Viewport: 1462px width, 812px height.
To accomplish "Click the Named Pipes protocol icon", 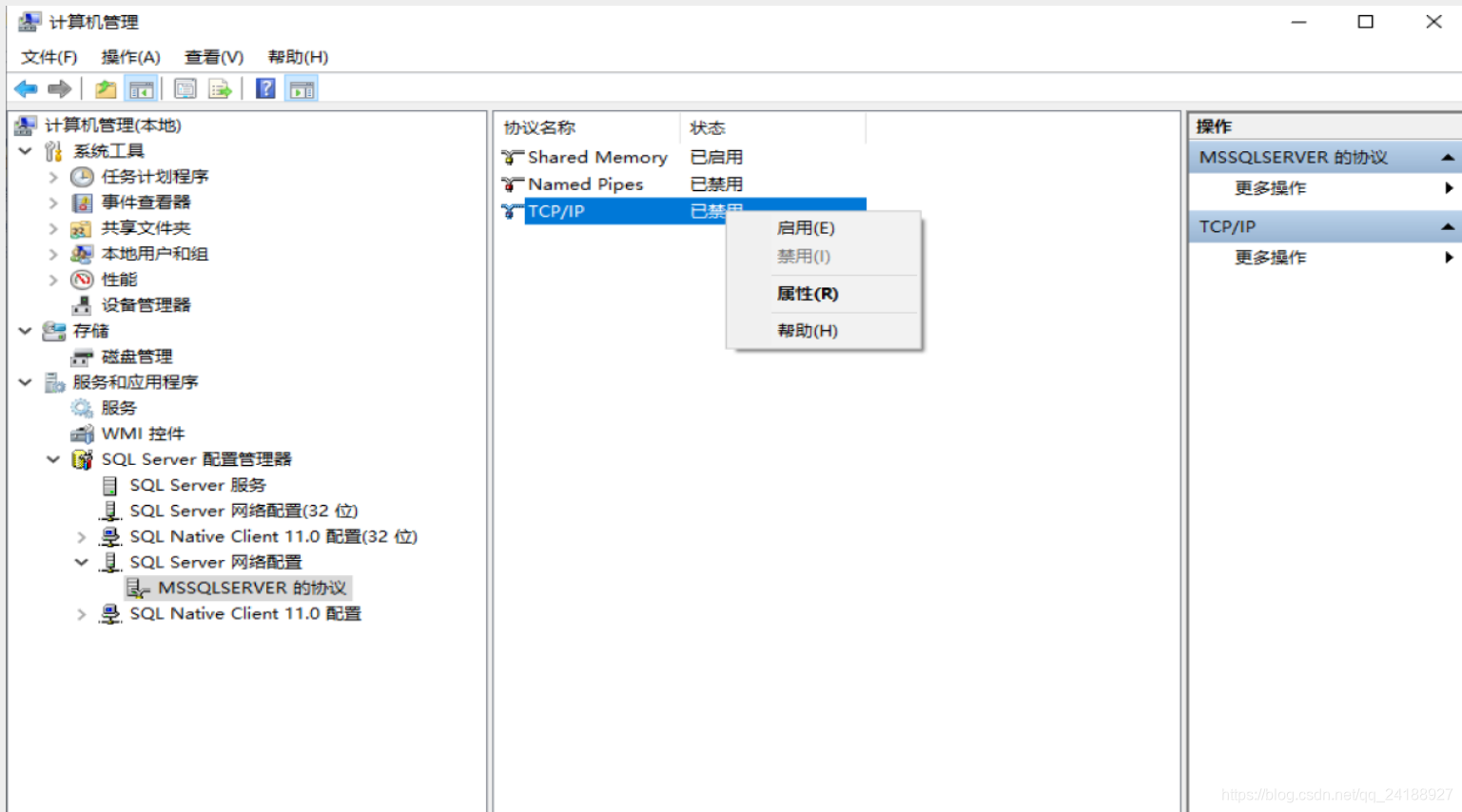I will (x=513, y=184).
